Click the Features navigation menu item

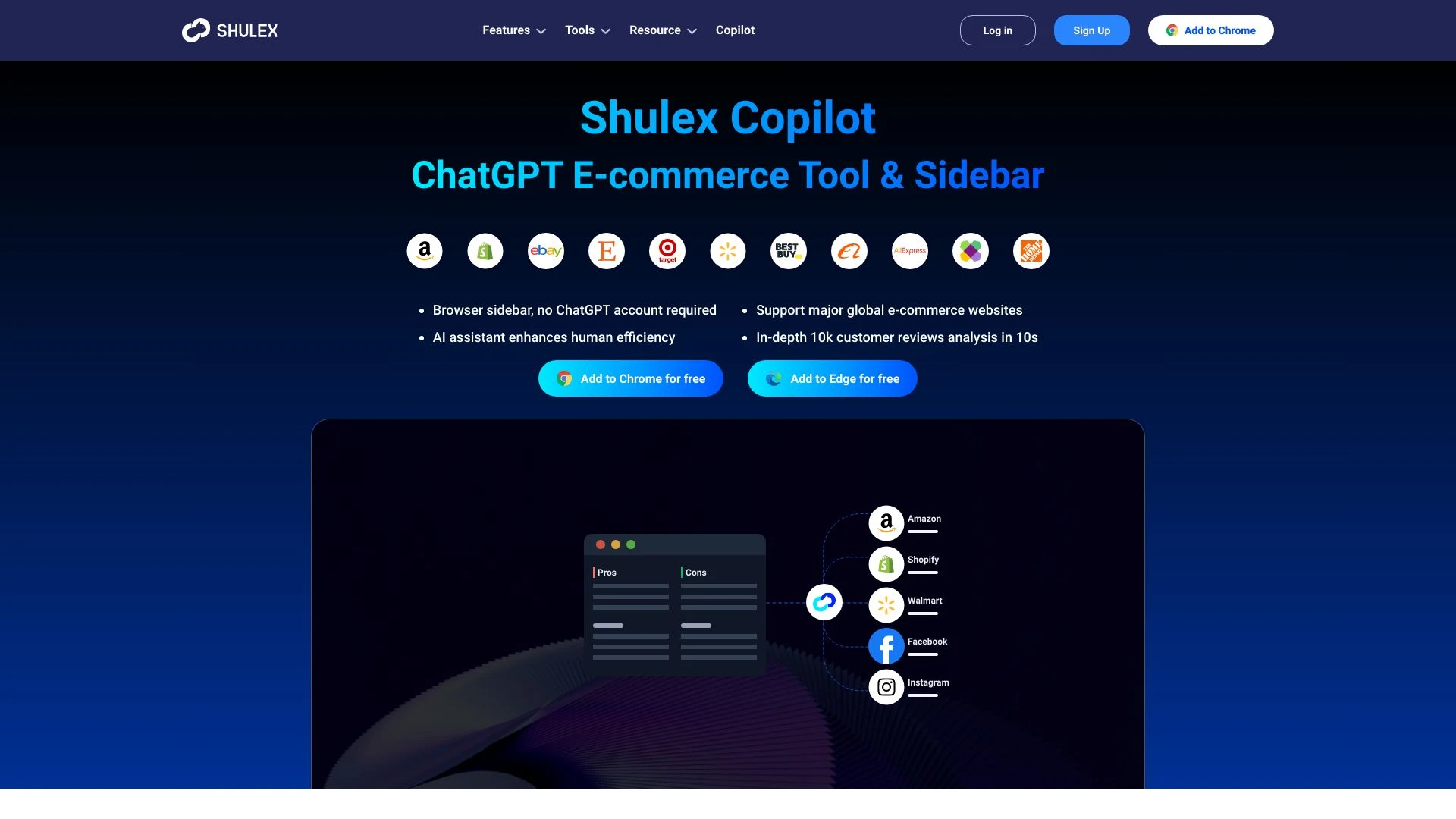(506, 30)
